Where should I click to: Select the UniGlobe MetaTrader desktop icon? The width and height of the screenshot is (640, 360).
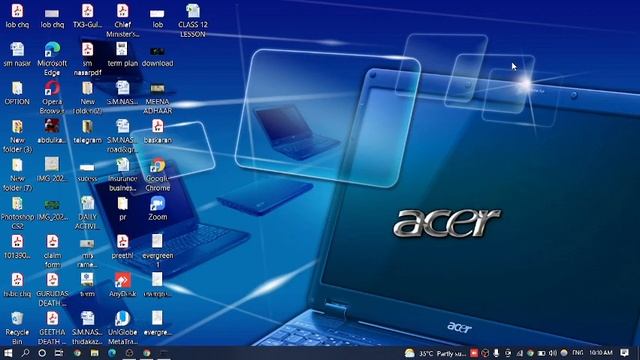pyautogui.click(x=122, y=328)
